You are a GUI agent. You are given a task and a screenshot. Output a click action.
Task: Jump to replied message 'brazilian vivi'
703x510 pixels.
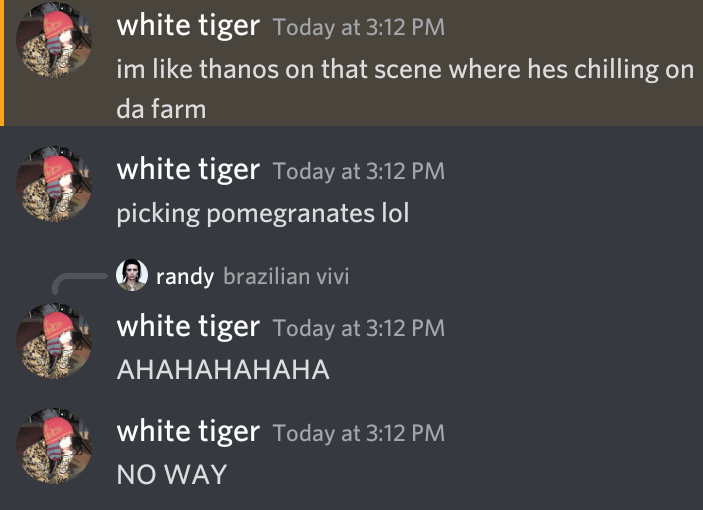(x=286, y=276)
